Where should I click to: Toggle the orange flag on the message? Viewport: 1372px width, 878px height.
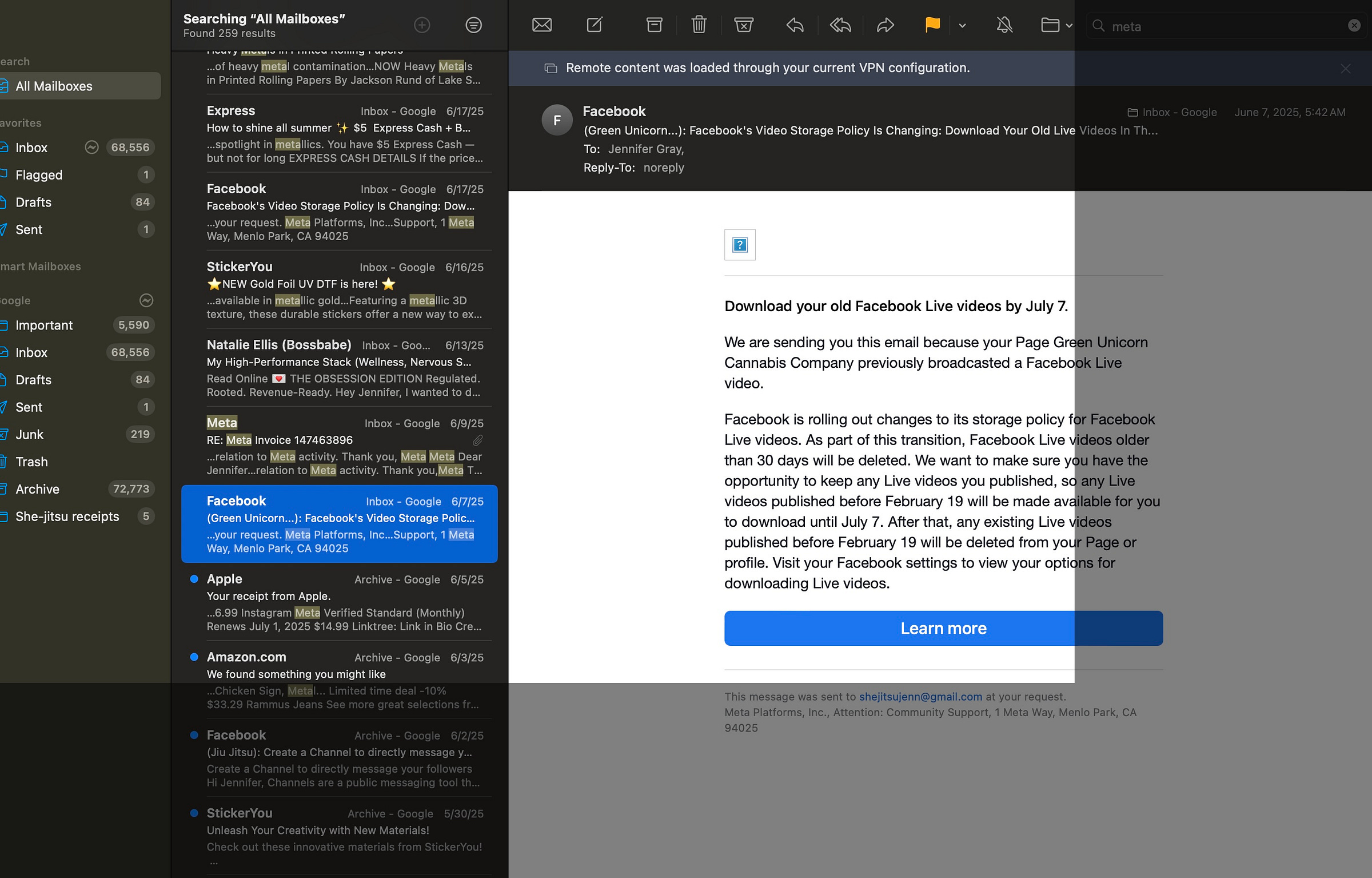(932, 25)
